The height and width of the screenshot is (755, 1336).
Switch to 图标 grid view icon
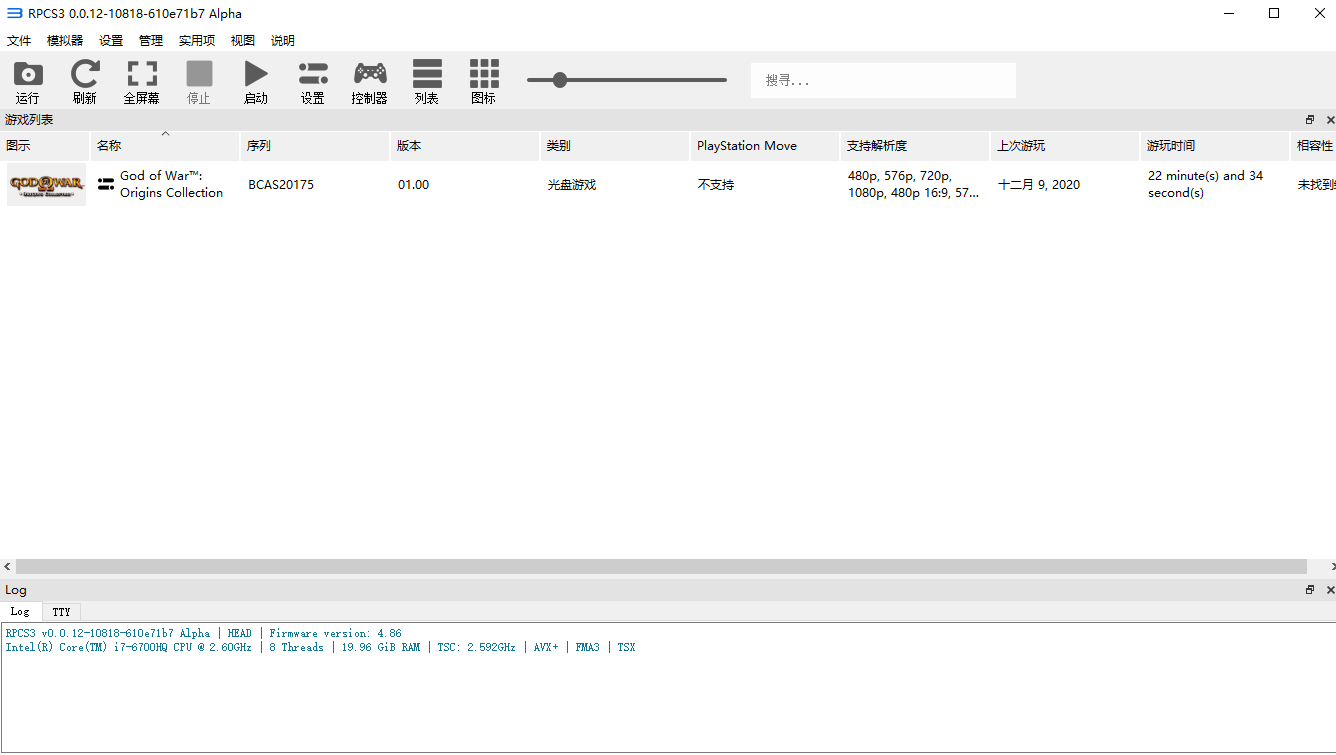pos(484,74)
